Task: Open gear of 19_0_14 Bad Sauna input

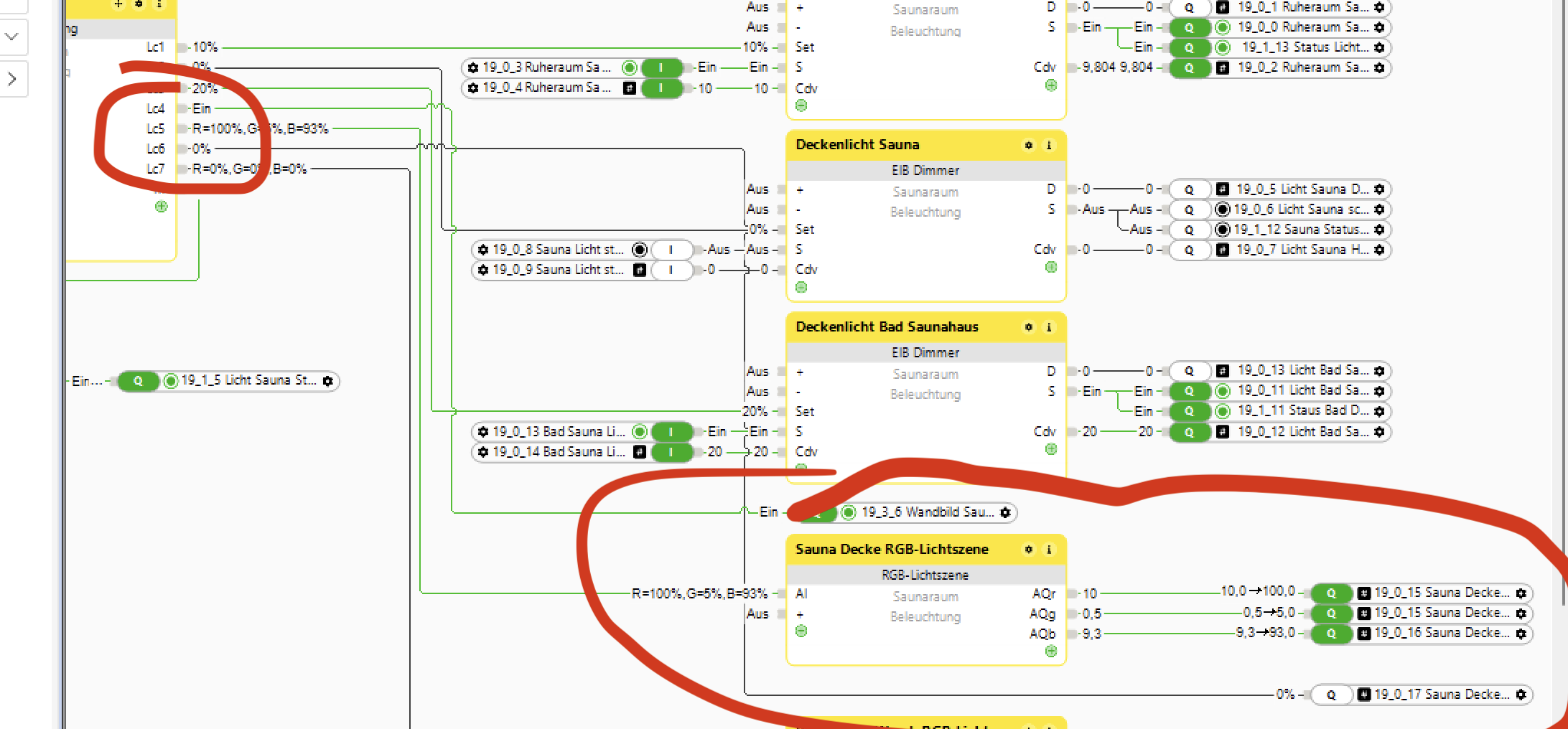Action: 483,452
